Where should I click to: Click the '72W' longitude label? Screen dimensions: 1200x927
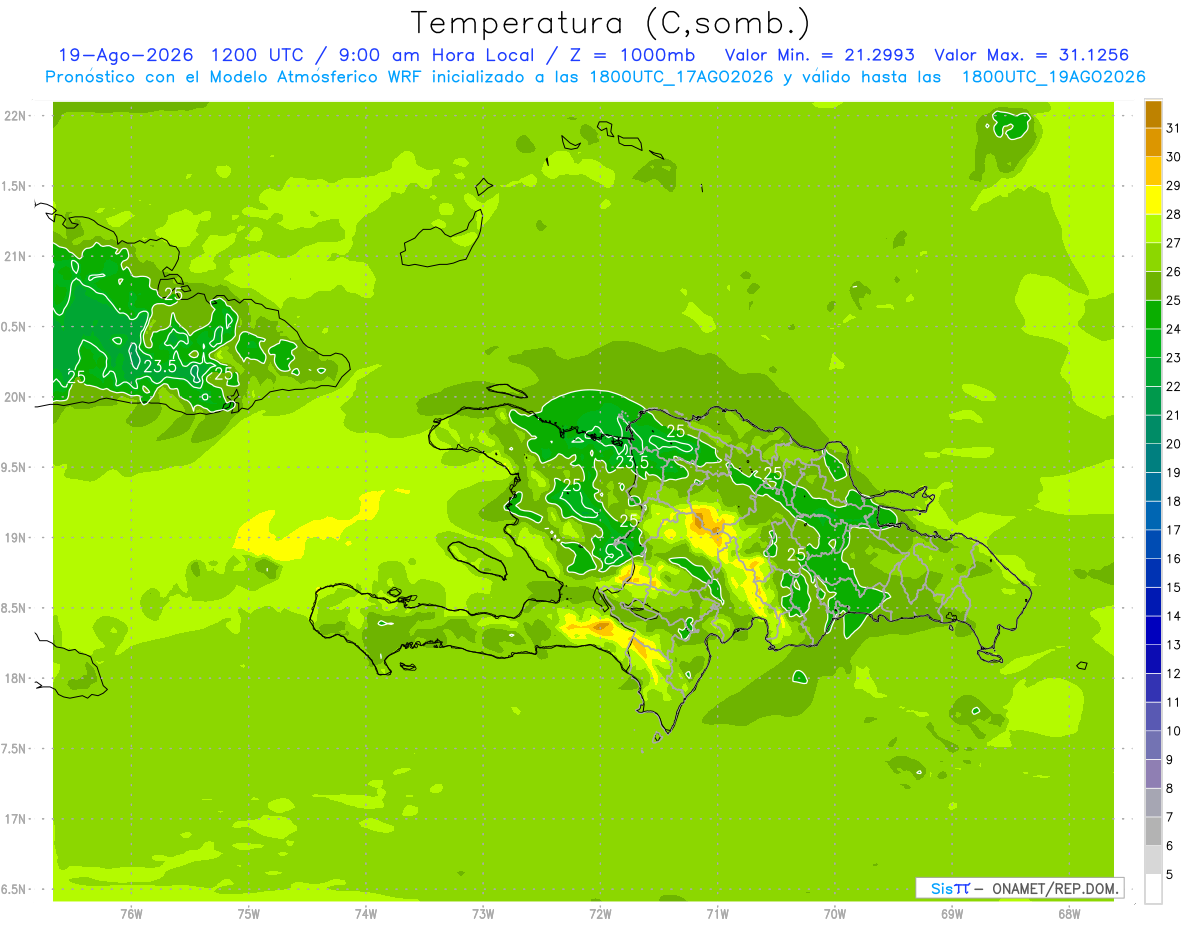point(600,913)
